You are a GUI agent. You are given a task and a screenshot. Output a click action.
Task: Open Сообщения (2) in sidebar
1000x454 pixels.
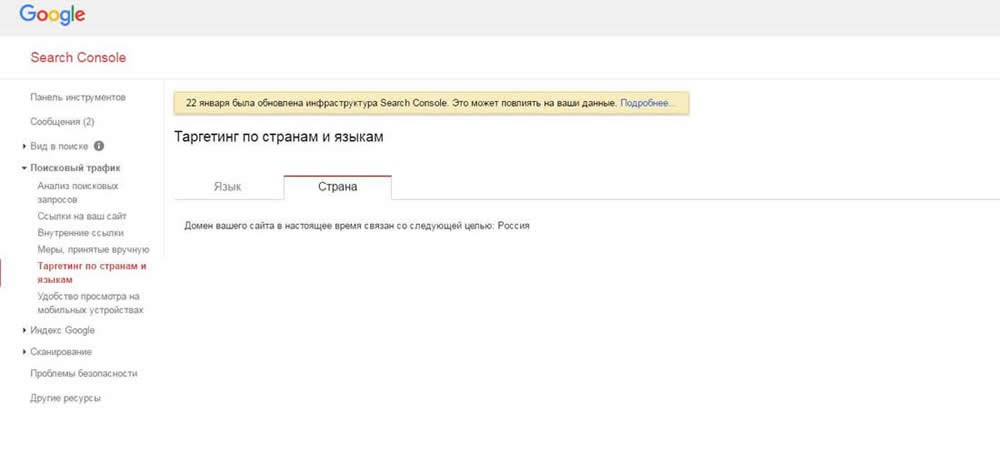coord(62,122)
